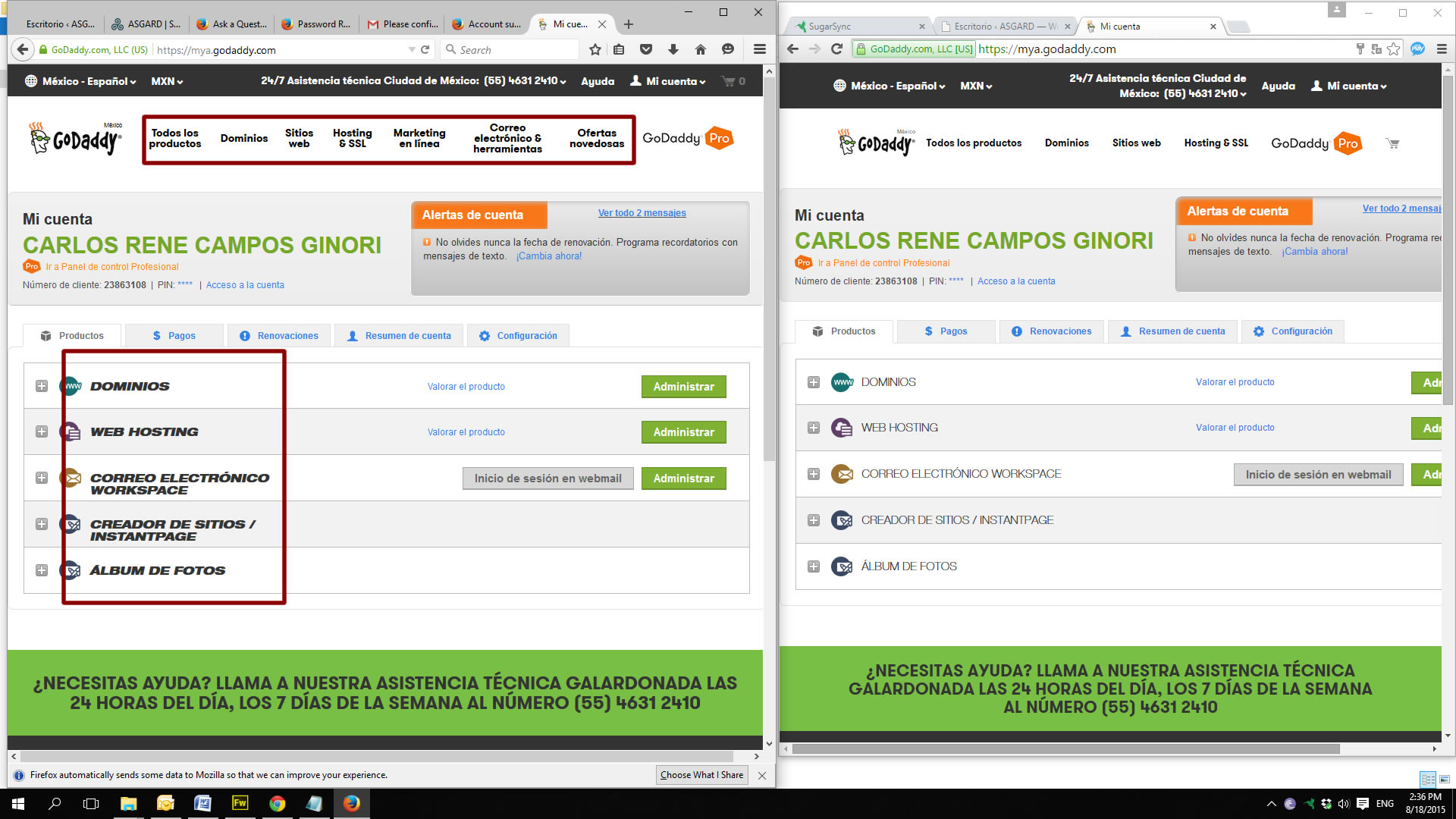Click Pocket icon in Firefox toolbar
This screenshot has width=1456, height=819.
click(646, 50)
